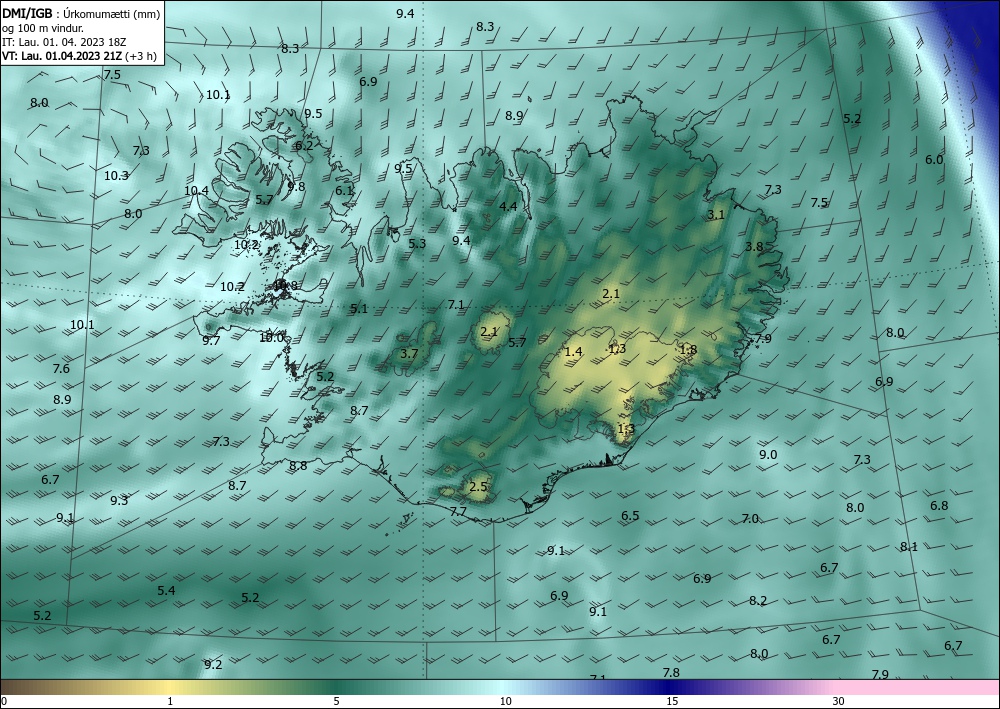Click the colour bar label "30"
Screen dimensions: 1000x709
point(839,702)
